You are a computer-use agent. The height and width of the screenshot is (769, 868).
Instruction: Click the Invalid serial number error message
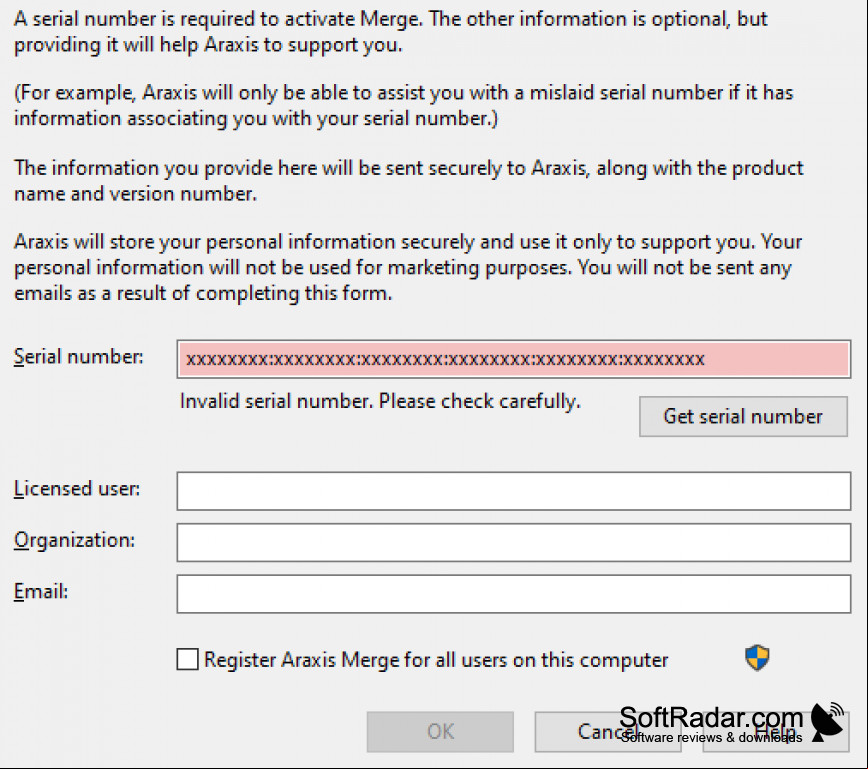(x=380, y=401)
